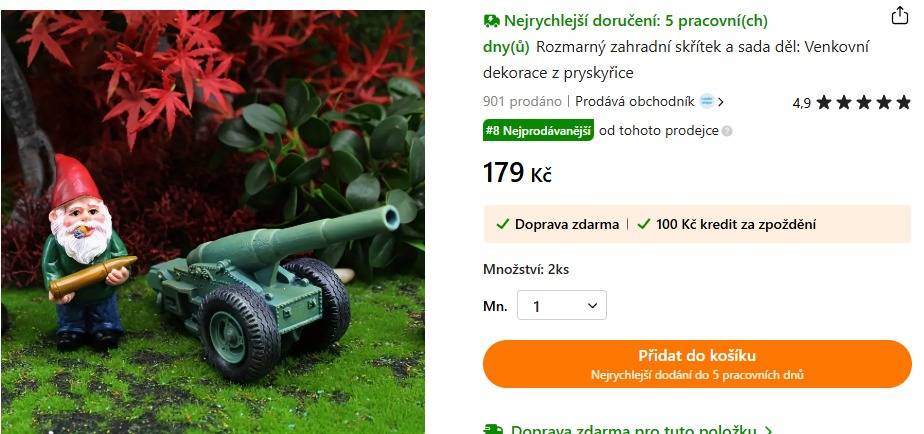This screenshot has height=434, width=924.
Task: Click the checkmark beside 100 Kč kredit
Action: tap(644, 224)
